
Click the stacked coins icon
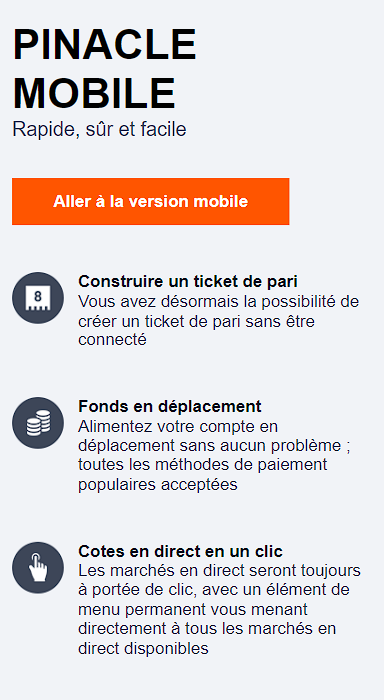(x=38, y=423)
